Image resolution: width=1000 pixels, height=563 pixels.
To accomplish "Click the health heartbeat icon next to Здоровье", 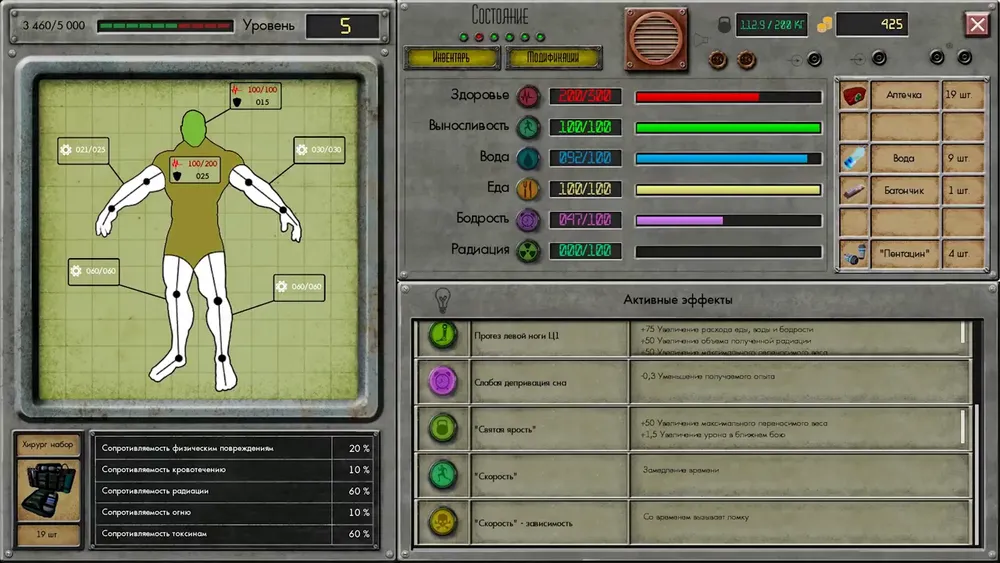I will 528,96.
